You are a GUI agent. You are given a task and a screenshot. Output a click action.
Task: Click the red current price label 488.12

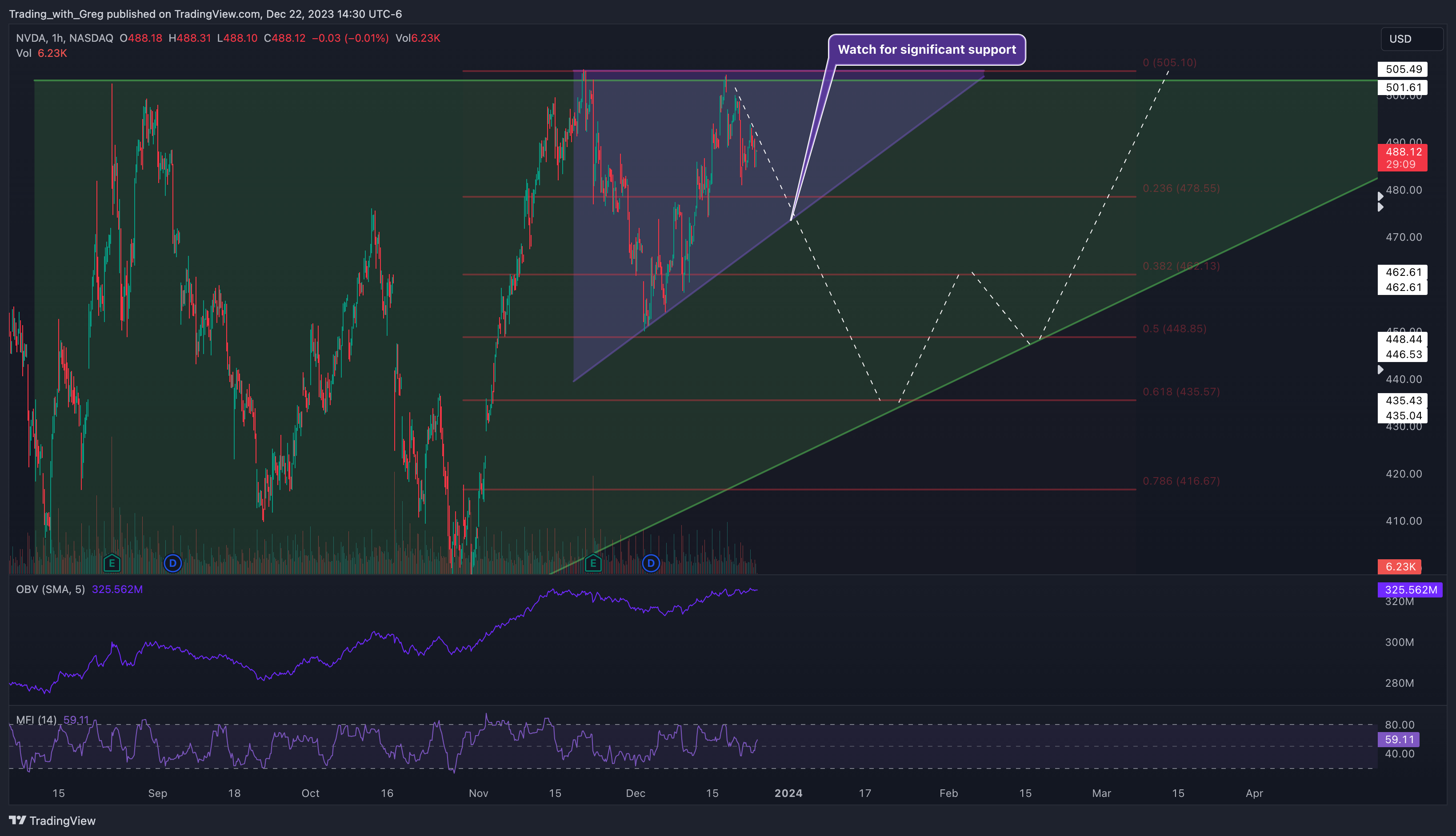[1403, 158]
